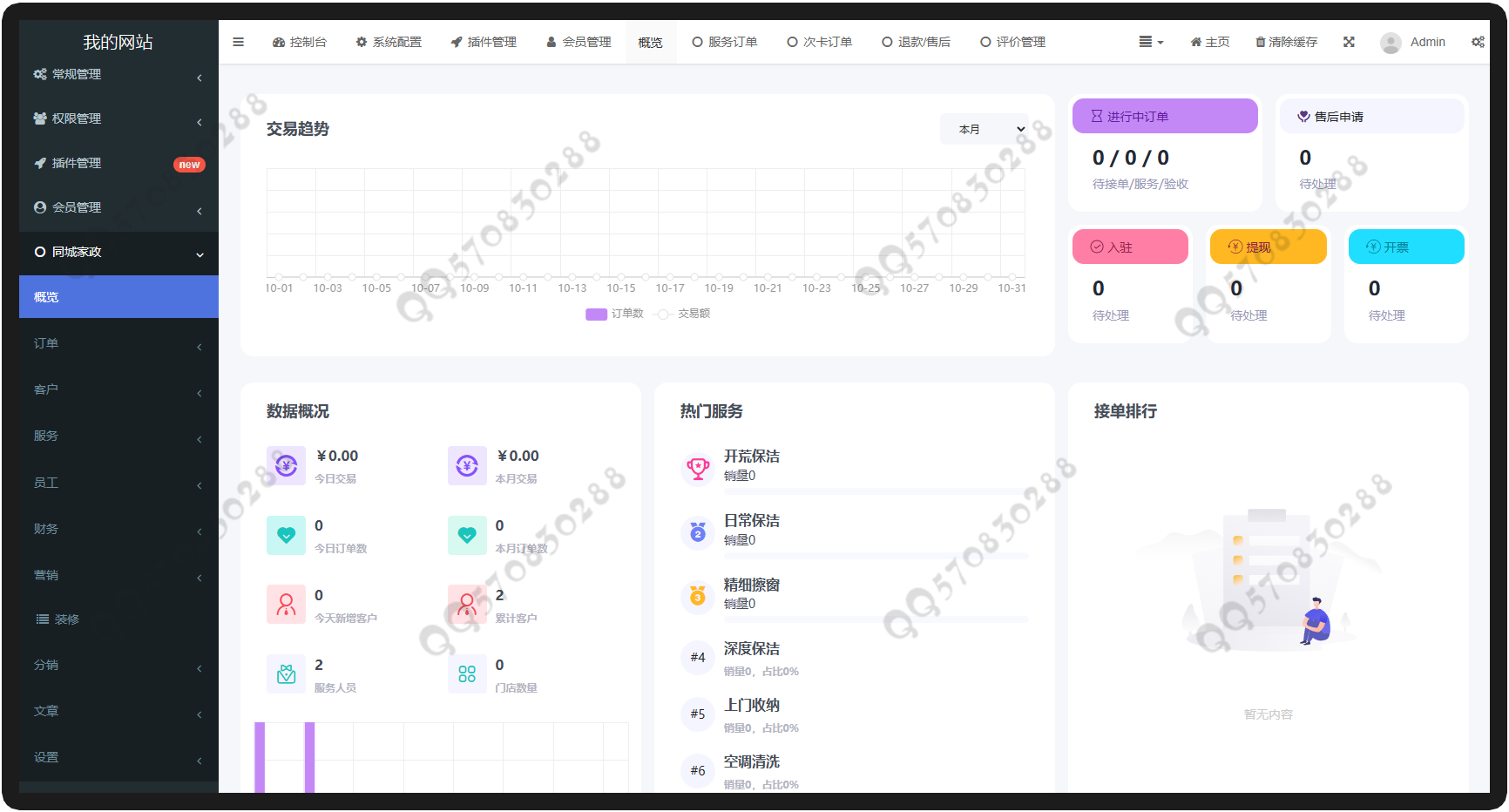The height and width of the screenshot is (812, 1509).
Task: Open the 系统配置 tab
Action: tap(389, 42)
